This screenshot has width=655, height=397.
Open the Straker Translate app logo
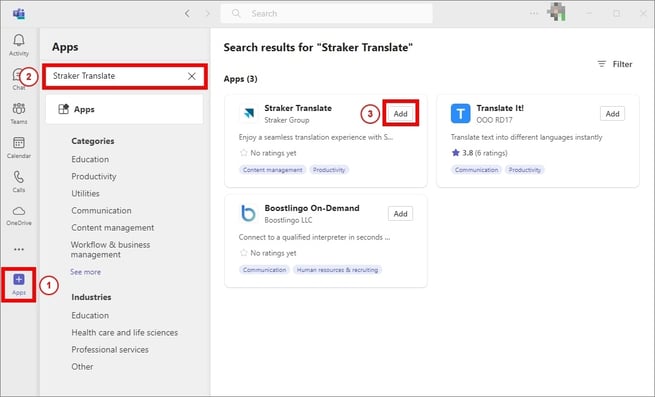pyautogui.click(x=249, y=113)
